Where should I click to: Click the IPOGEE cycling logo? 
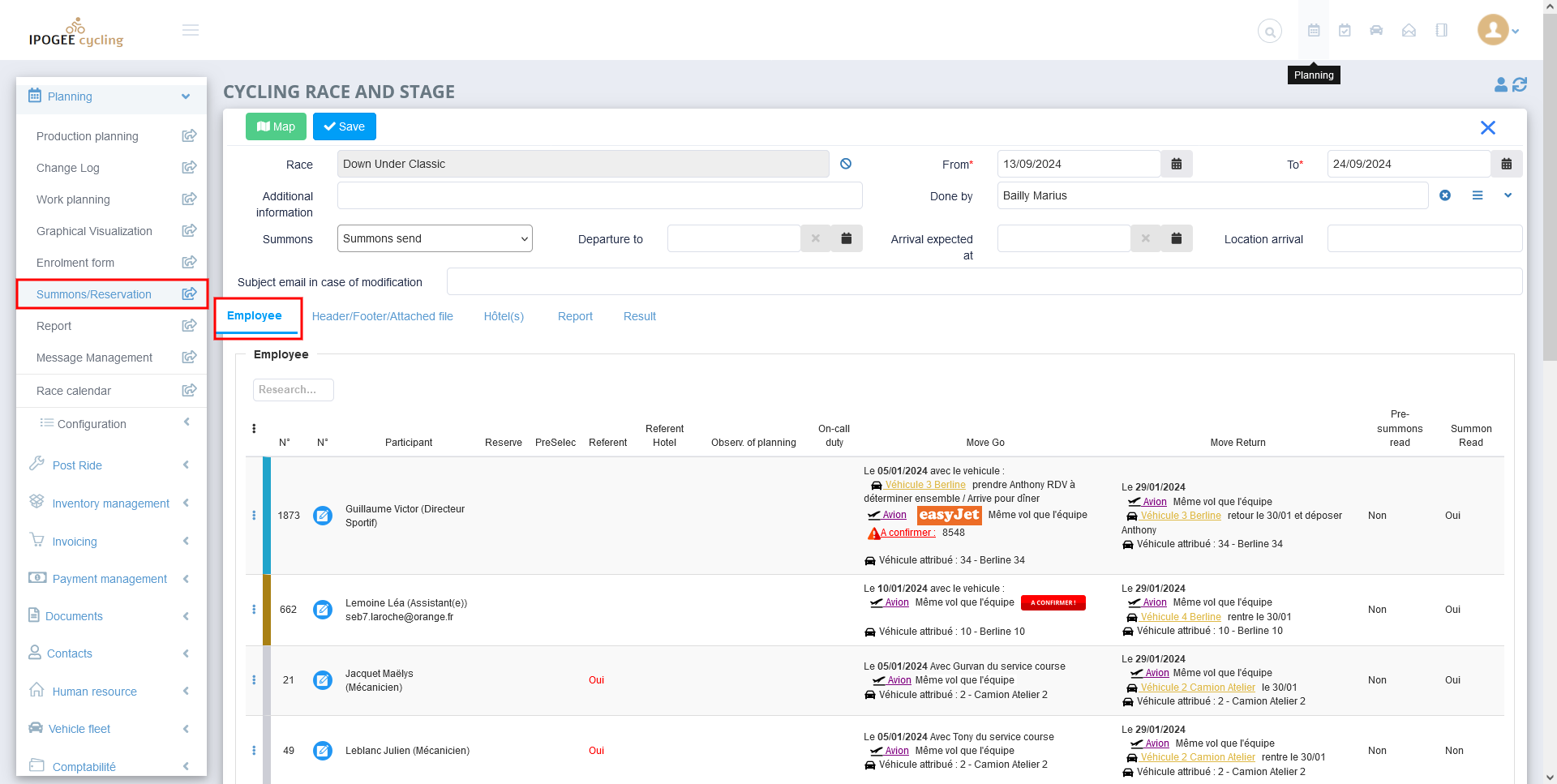(76, 32)
